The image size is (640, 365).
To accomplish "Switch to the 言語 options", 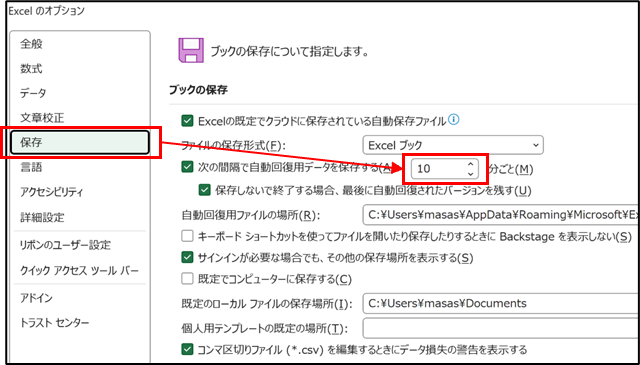I will point(31,167).
